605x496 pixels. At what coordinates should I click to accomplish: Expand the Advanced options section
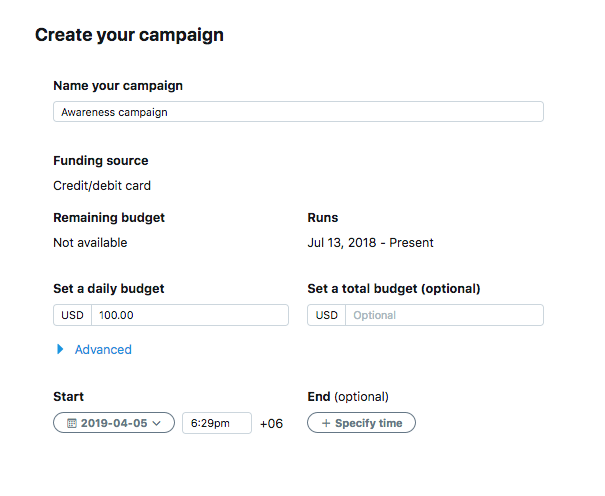click(103, 350)
